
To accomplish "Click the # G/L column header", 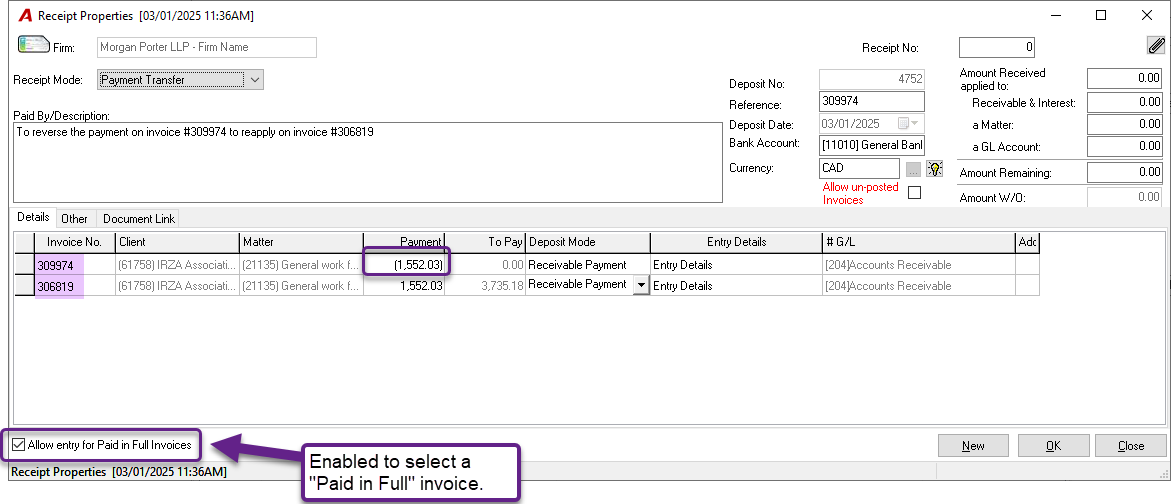I will (x=919, y=242).
